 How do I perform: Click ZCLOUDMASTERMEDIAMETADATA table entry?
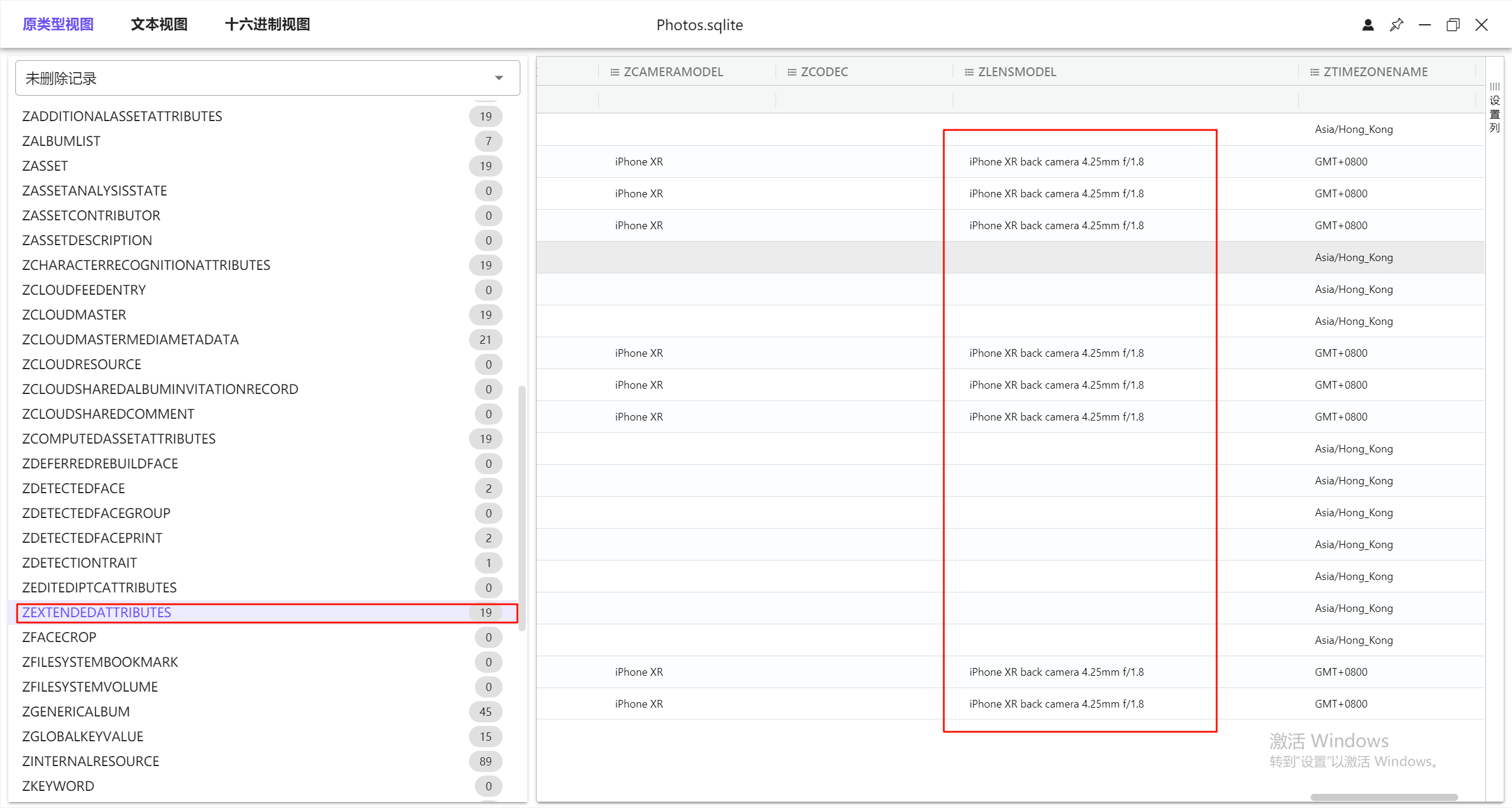pos(130,340)
